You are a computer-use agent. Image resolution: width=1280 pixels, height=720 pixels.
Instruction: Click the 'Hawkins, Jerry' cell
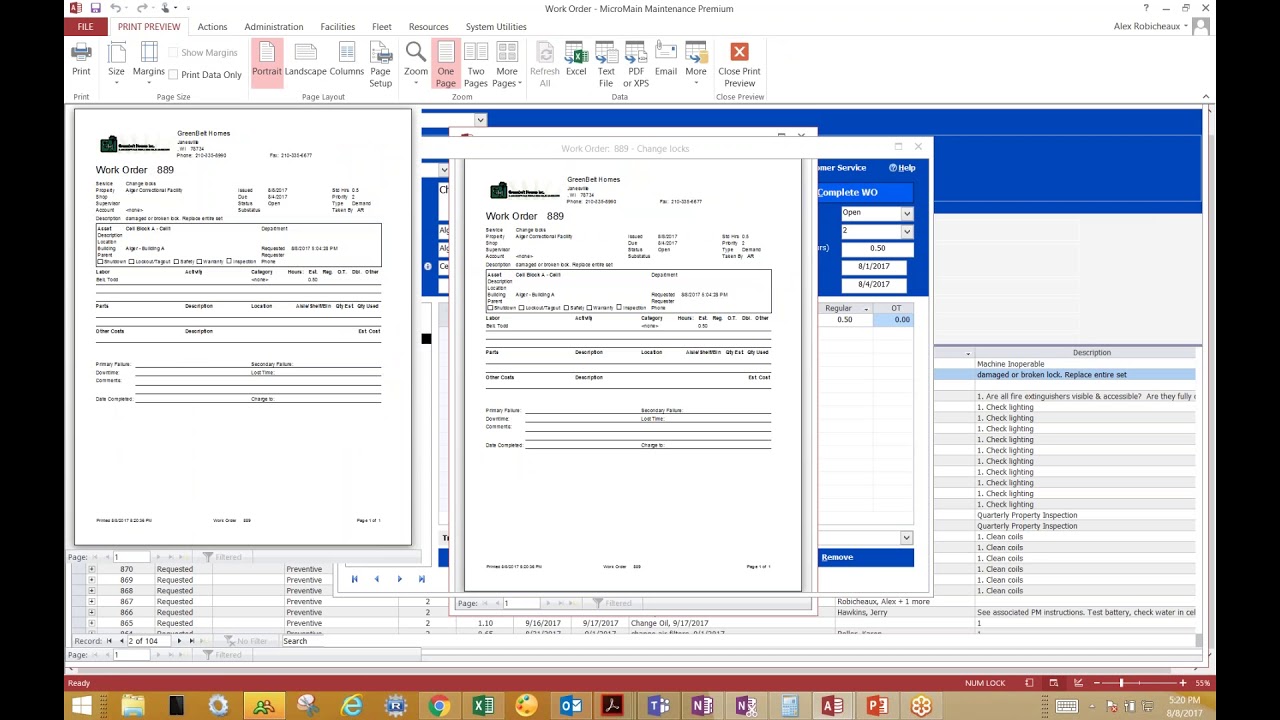(904, 613)
